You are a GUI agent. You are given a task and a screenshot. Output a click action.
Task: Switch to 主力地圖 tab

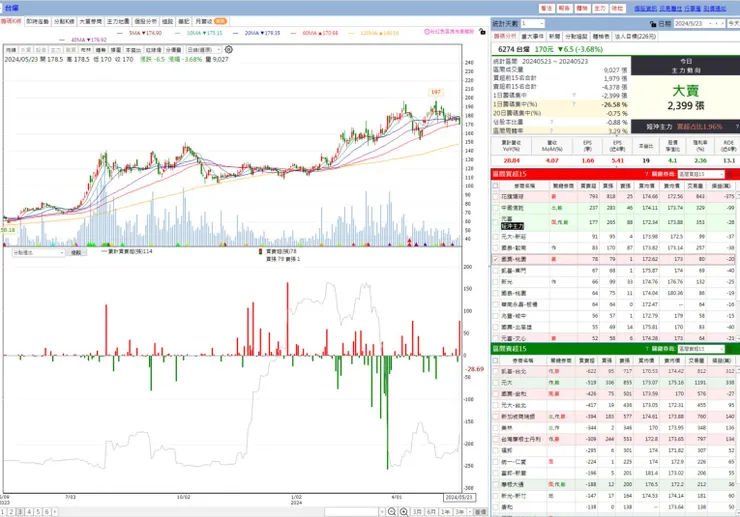point(118,21)
